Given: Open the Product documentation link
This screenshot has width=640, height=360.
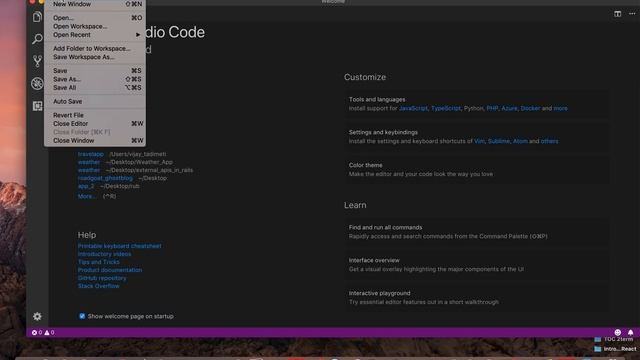Looking at the screenshot, I should pyautogui.click(x=110, y=270).
